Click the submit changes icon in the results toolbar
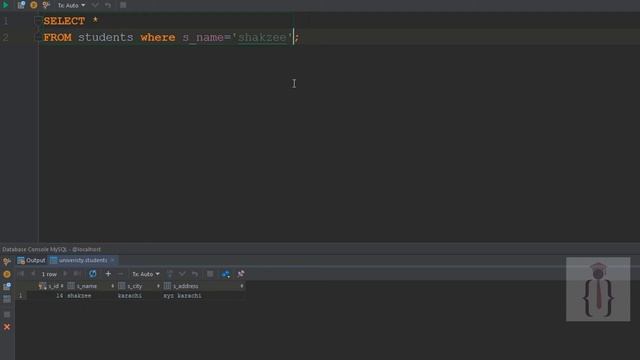 tap(170, 274)
